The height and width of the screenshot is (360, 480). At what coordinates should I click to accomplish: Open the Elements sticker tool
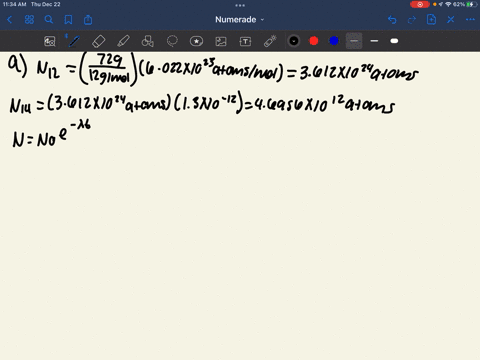coord(196,41)
